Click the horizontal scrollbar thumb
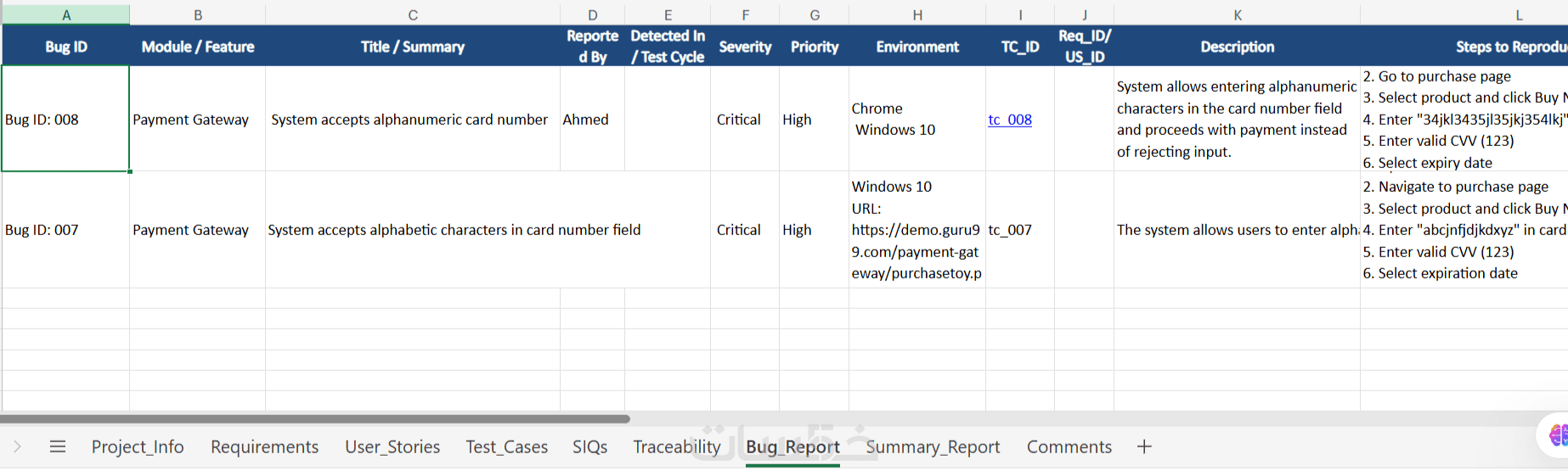The width and height of the screenshot is (1568, 471). (x=314, y=418)
